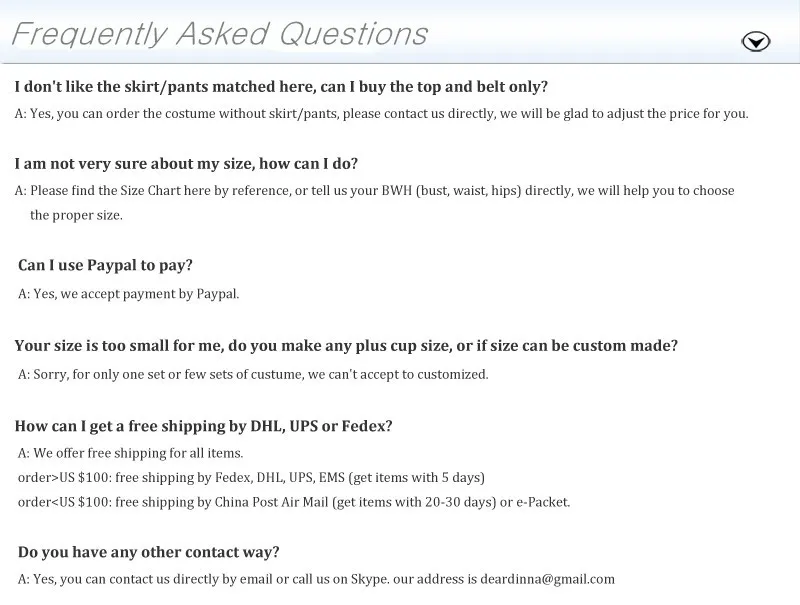Image resolution: width=800 pixels, height=605 pixels.
Task: Select the free shipping DHL UPS Fedex question
Action: point(204,426)
